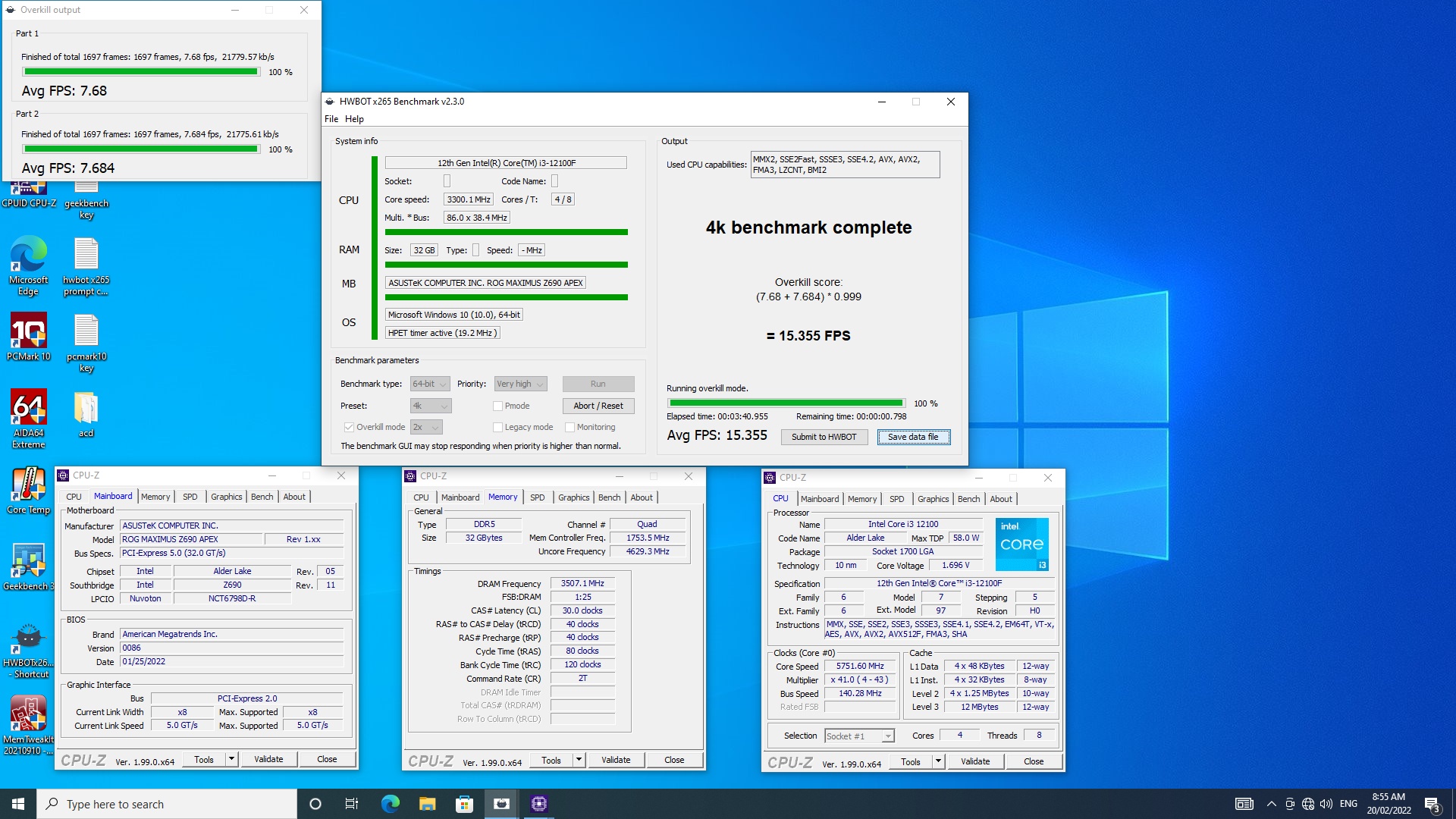Open File Explorer from taskbar

[x=427, y=804]
